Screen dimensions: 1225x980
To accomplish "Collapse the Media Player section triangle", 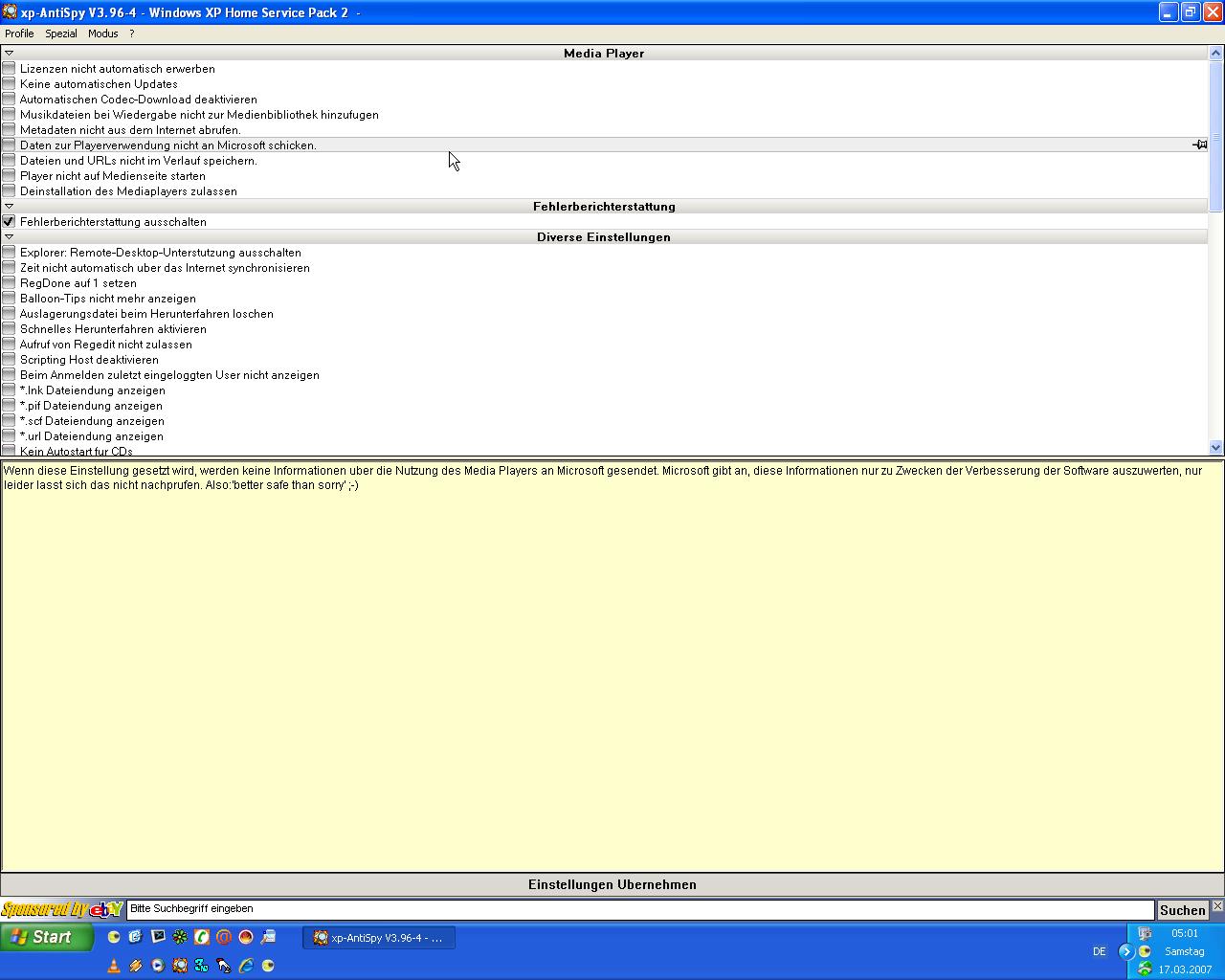I will (x=9, y=53).
